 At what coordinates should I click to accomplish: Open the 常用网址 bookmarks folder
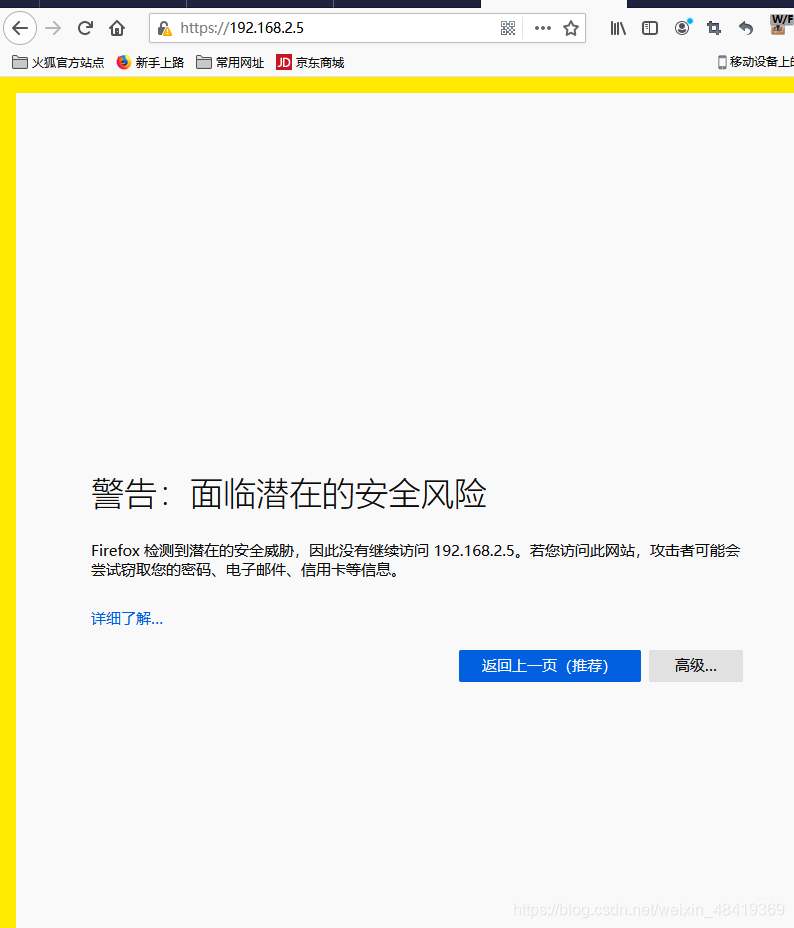click(230, 62)
